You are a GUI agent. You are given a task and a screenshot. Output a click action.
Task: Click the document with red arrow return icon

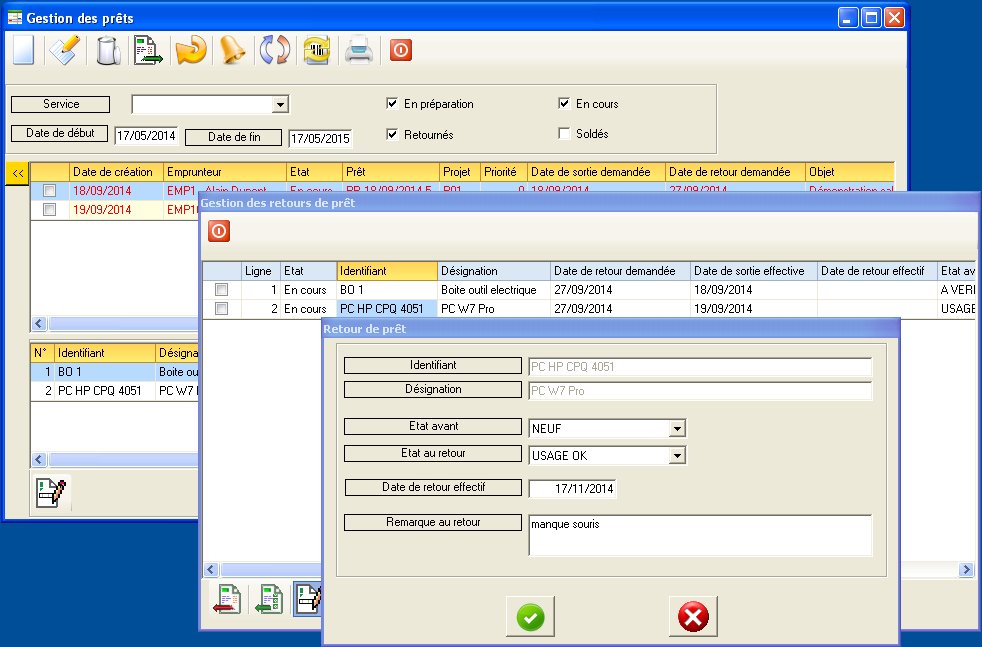tap(227, 599)
